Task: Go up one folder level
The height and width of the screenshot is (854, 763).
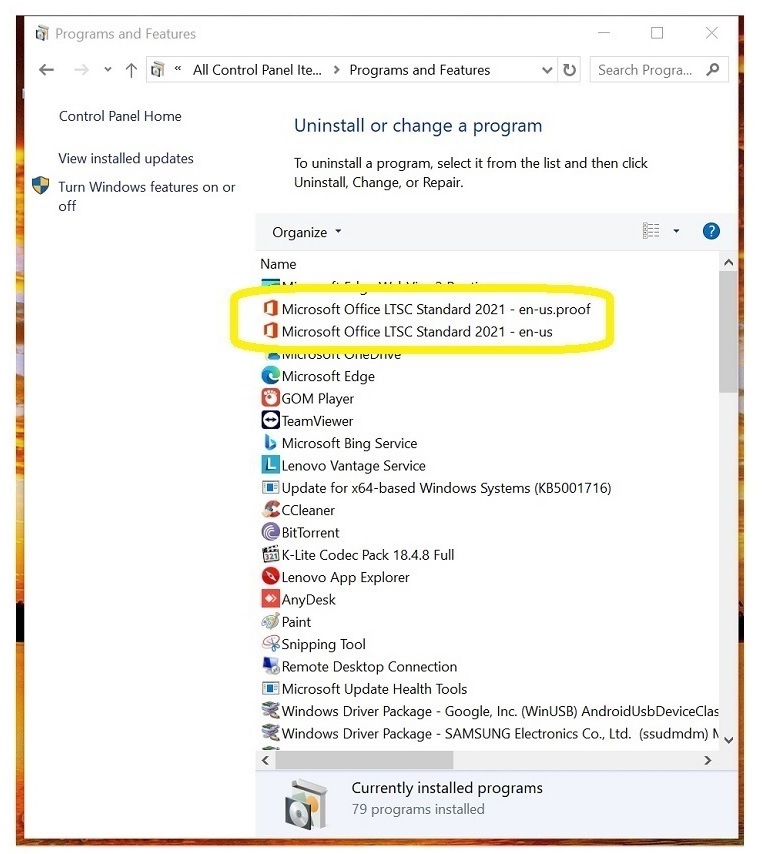Action: pyautogui.click(x=131, y=70)
